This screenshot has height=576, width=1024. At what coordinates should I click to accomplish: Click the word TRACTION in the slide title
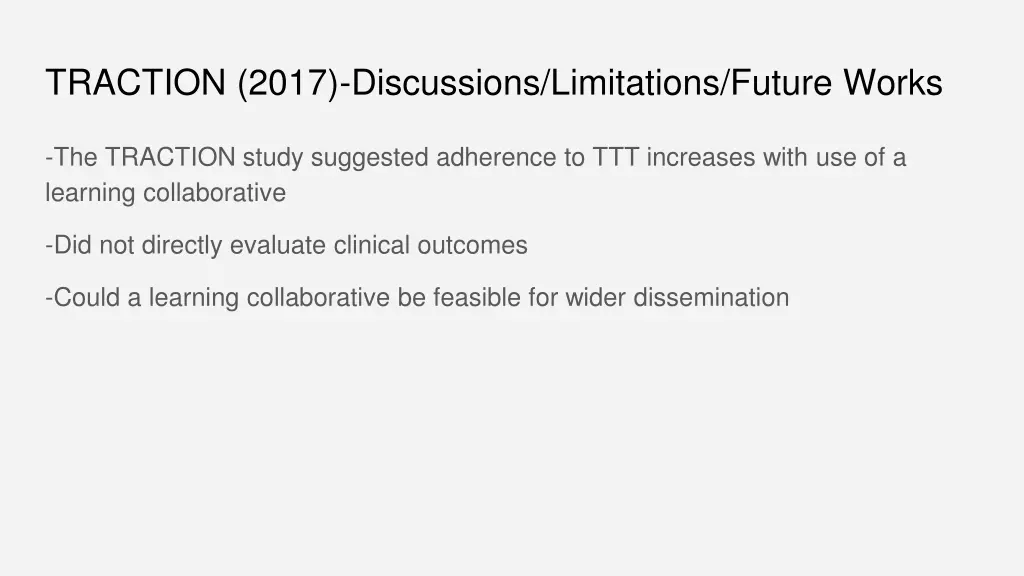pos(136,83)
